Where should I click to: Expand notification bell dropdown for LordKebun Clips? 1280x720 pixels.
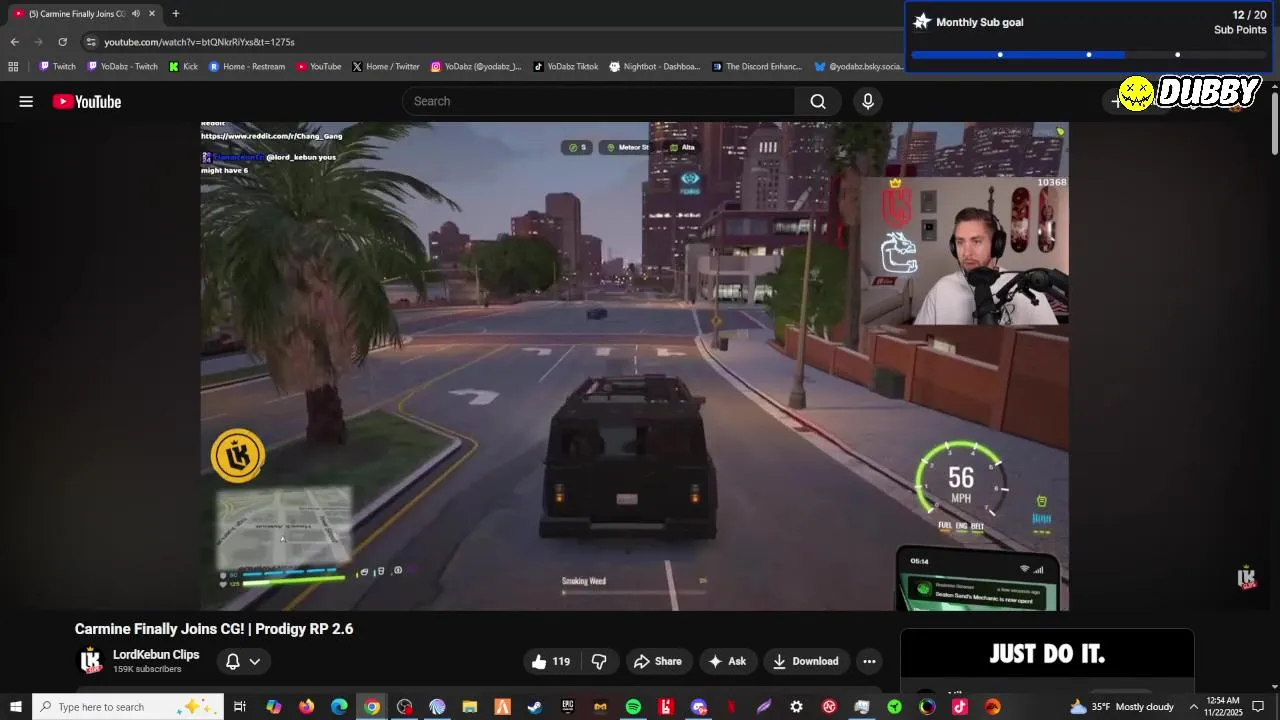243,661
